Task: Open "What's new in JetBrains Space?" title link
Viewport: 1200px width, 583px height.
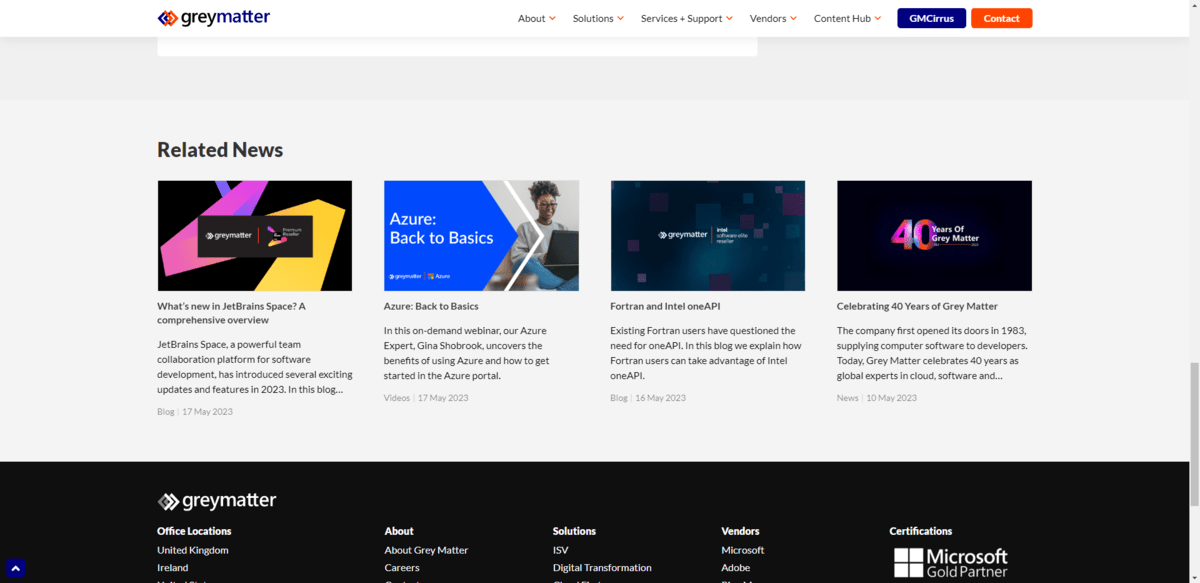Action: pos(231,313)
